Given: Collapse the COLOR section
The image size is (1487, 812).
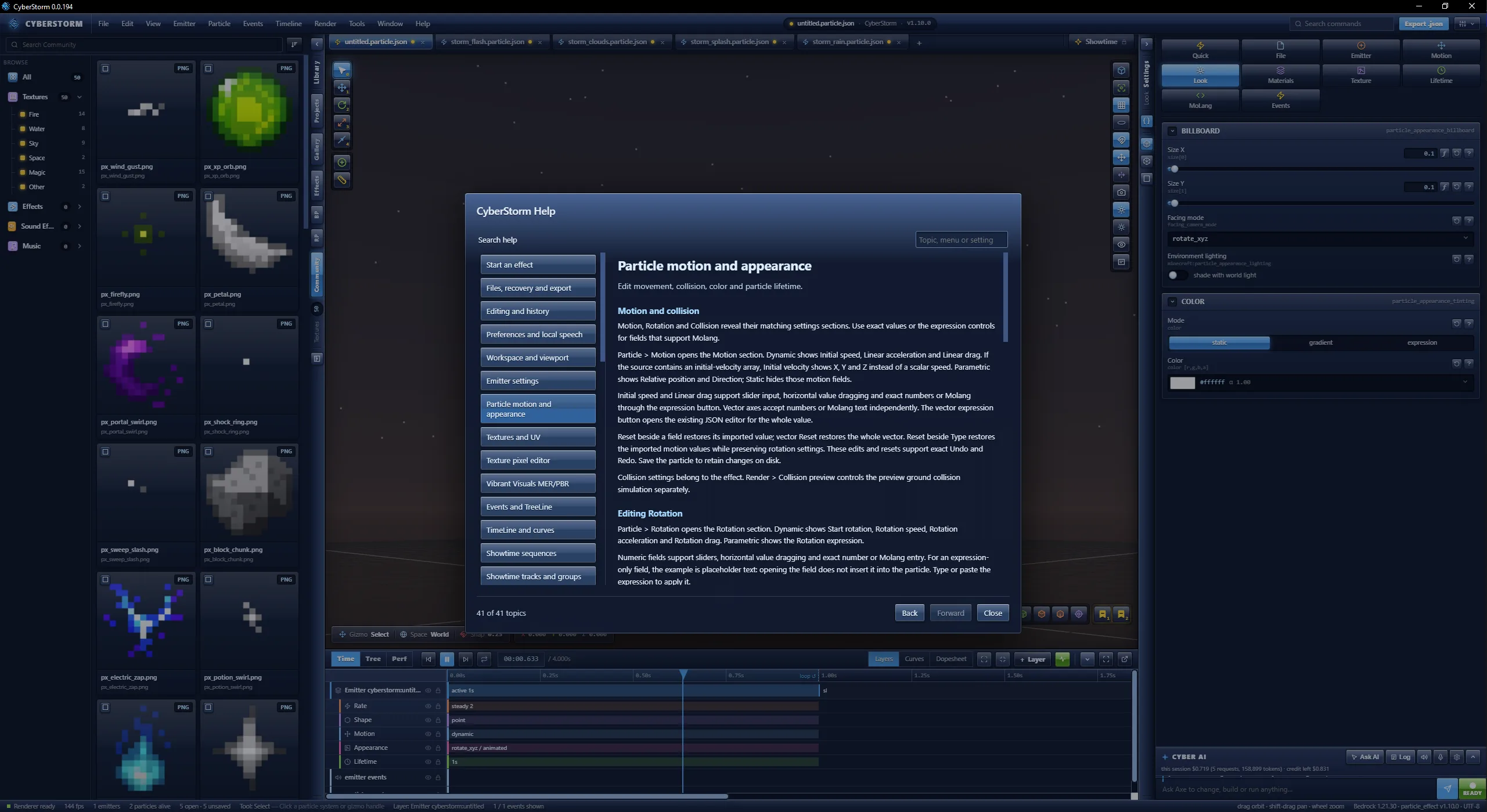Looking at the screenshot, I should [1172, 302].
